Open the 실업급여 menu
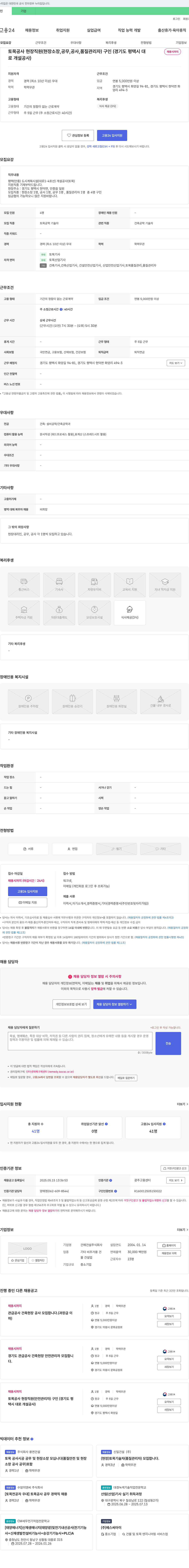 pos(94,30)
